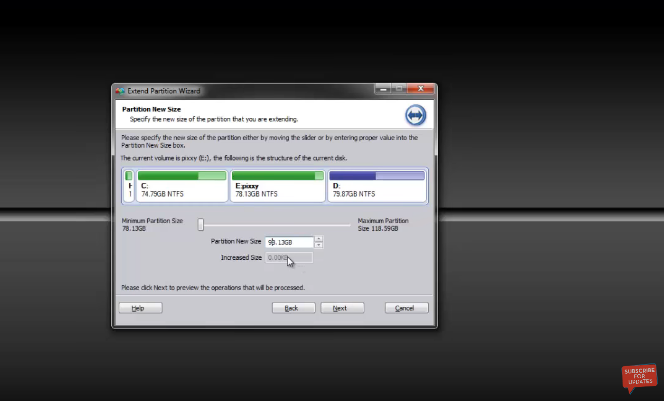
Task: Open Help for the wizard
Action: tap(139, 308)
